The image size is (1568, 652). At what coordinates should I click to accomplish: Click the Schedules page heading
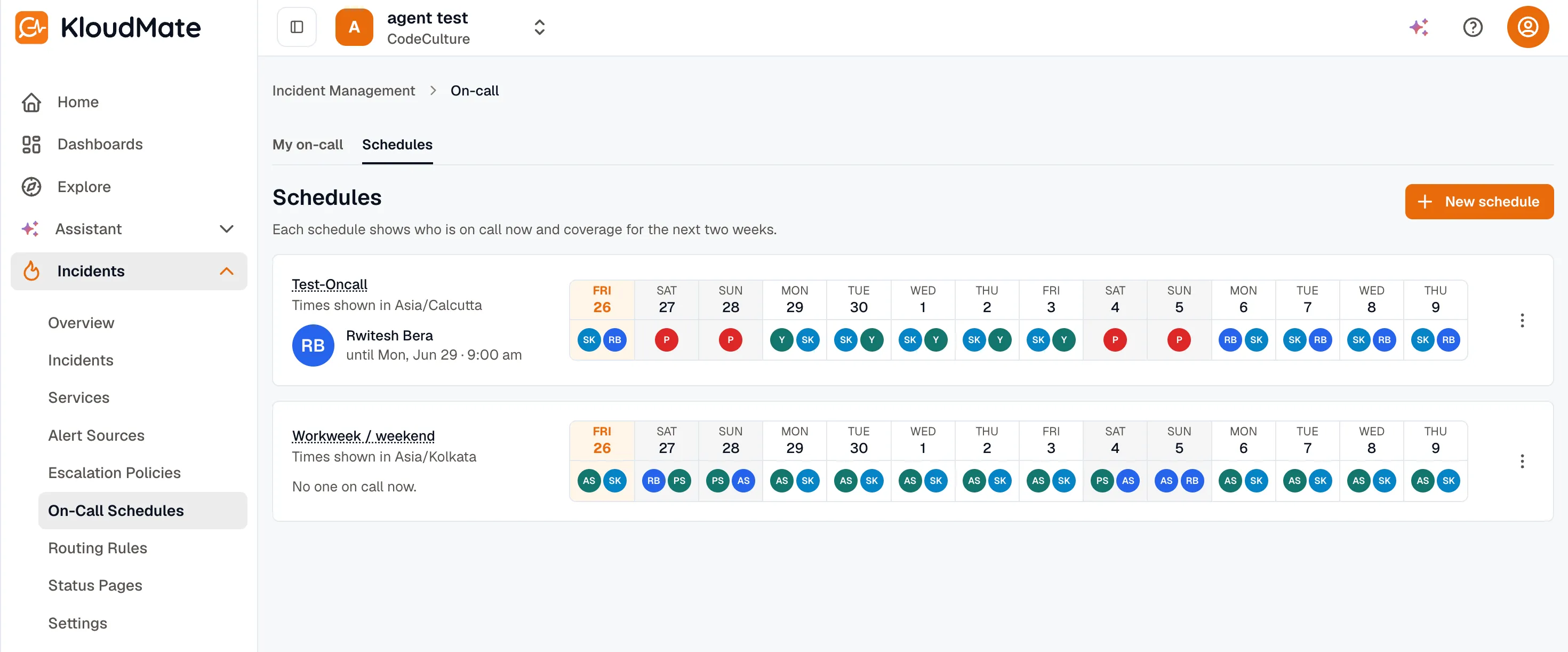pos(327,197)
